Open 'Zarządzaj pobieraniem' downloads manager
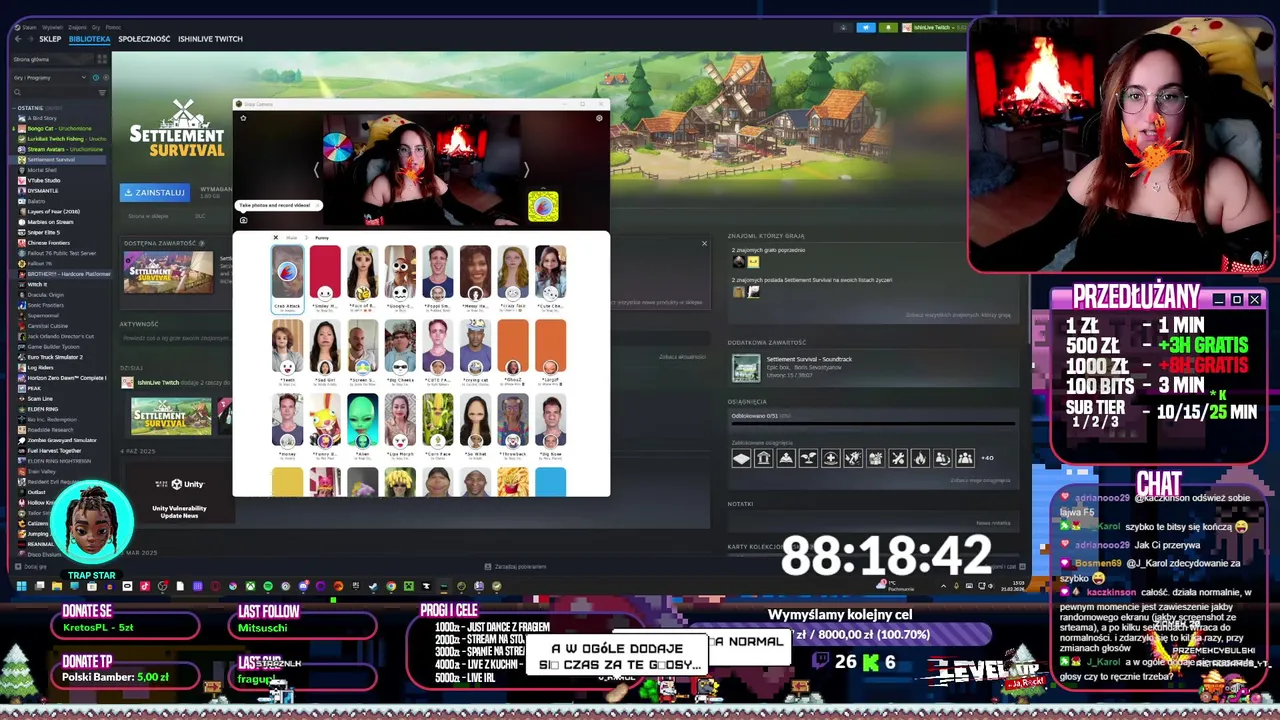1280x720 pixels. (x=516, y=567)
